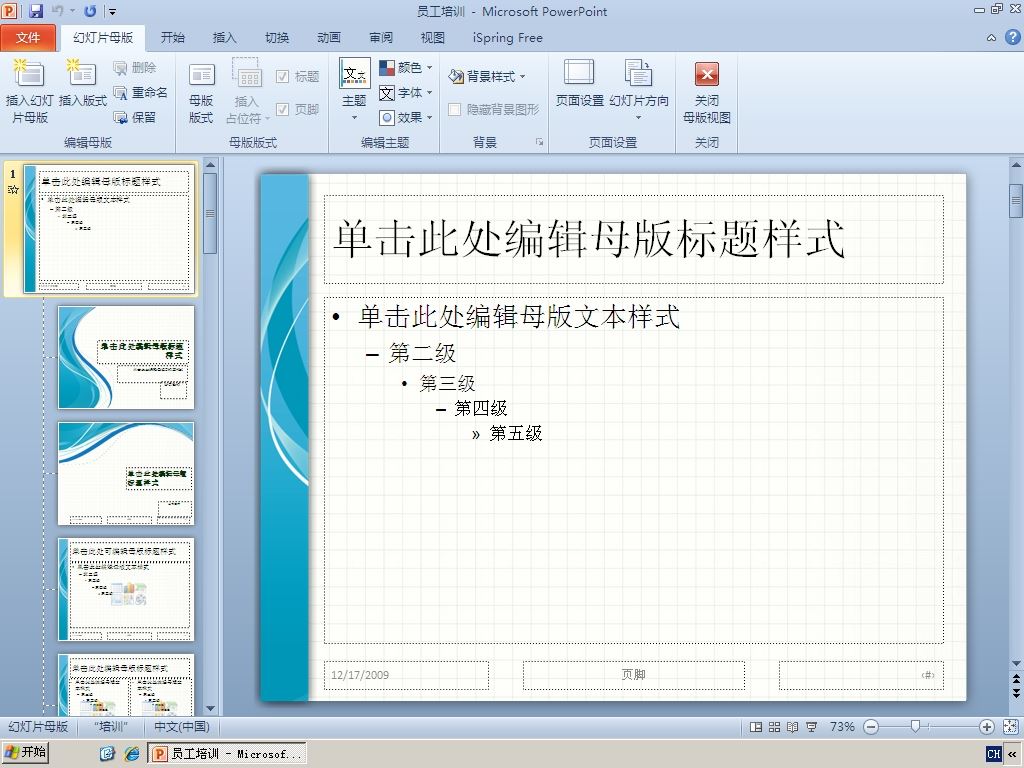Open the 颜色 theme colors dropdown
The width and height of the screenshot is (1024, 768).
click(x=406, y=67)
